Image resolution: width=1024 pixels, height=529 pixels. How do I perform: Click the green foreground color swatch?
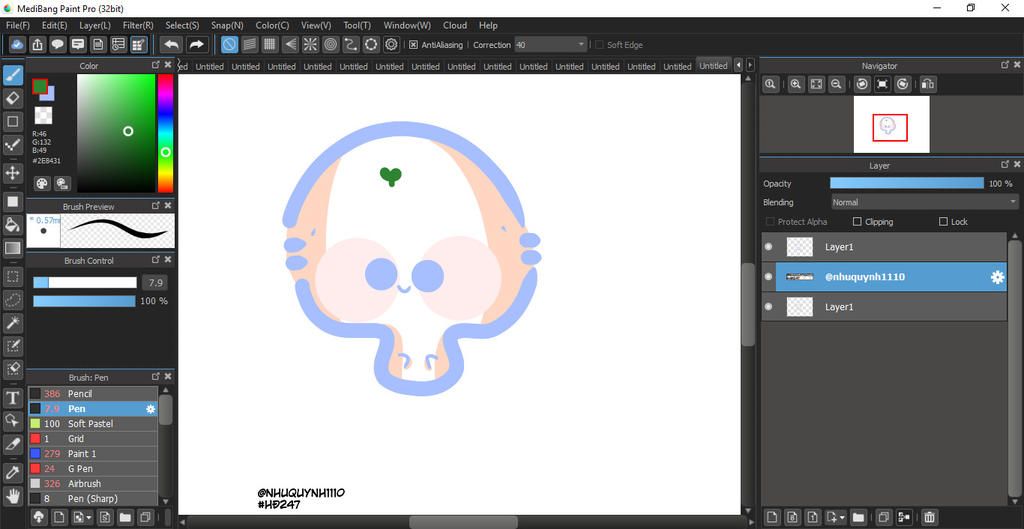point(40,86)
